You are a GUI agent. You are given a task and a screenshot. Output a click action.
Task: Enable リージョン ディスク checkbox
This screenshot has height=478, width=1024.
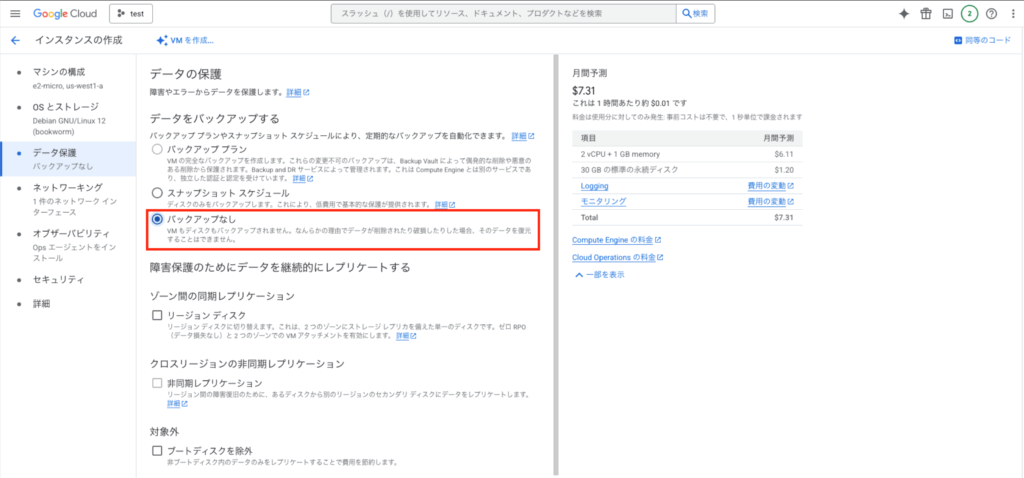[157, 315]
